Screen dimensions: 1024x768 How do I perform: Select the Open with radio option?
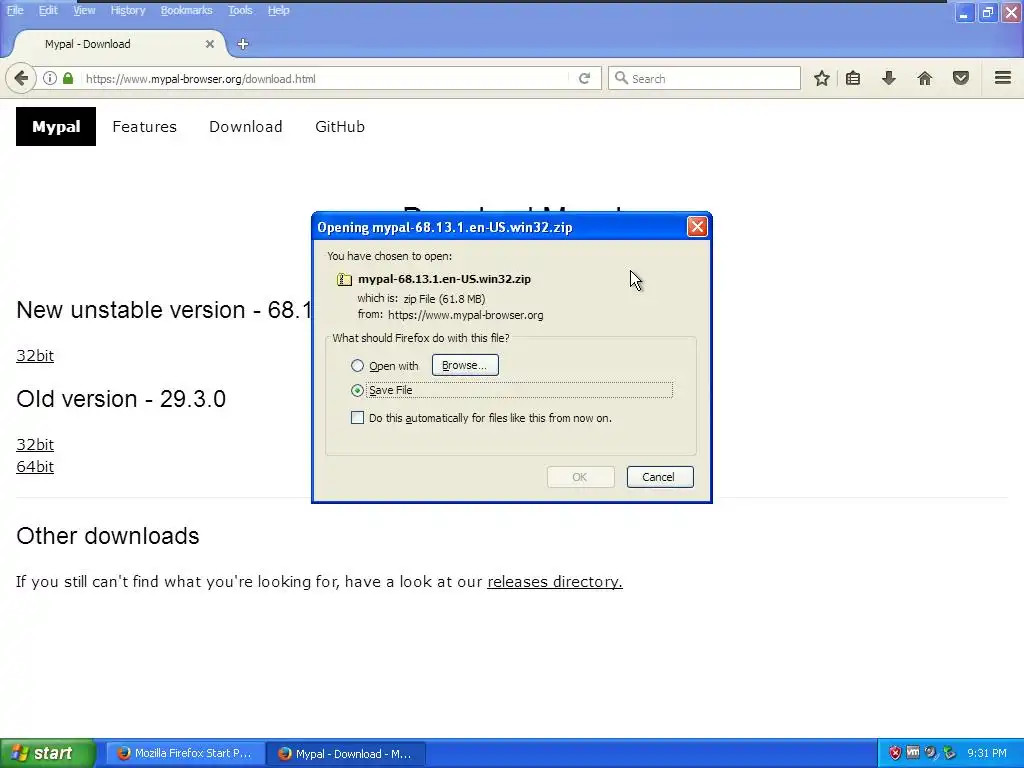[x=357, y=366]
